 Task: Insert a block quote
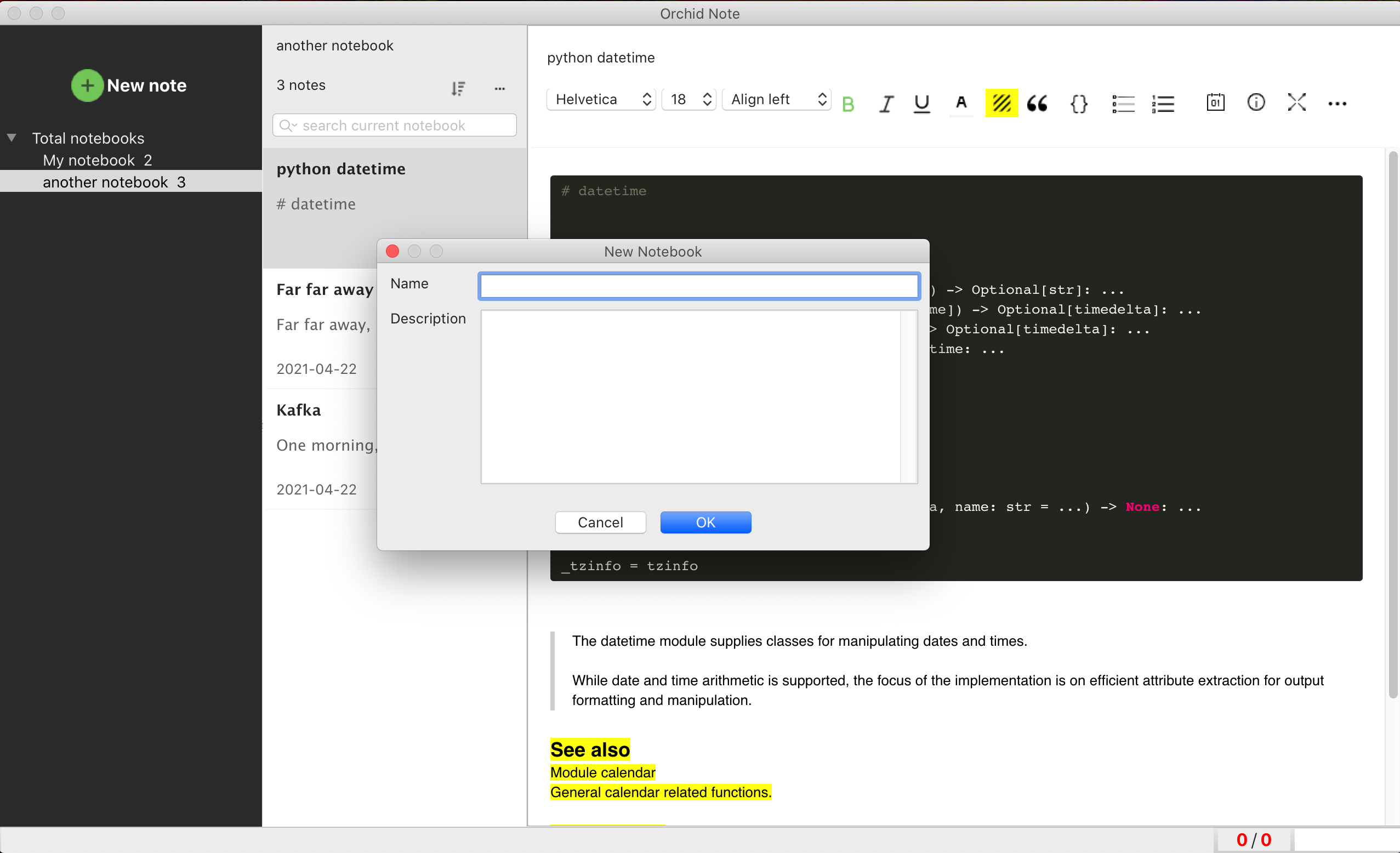point(1038,104)
